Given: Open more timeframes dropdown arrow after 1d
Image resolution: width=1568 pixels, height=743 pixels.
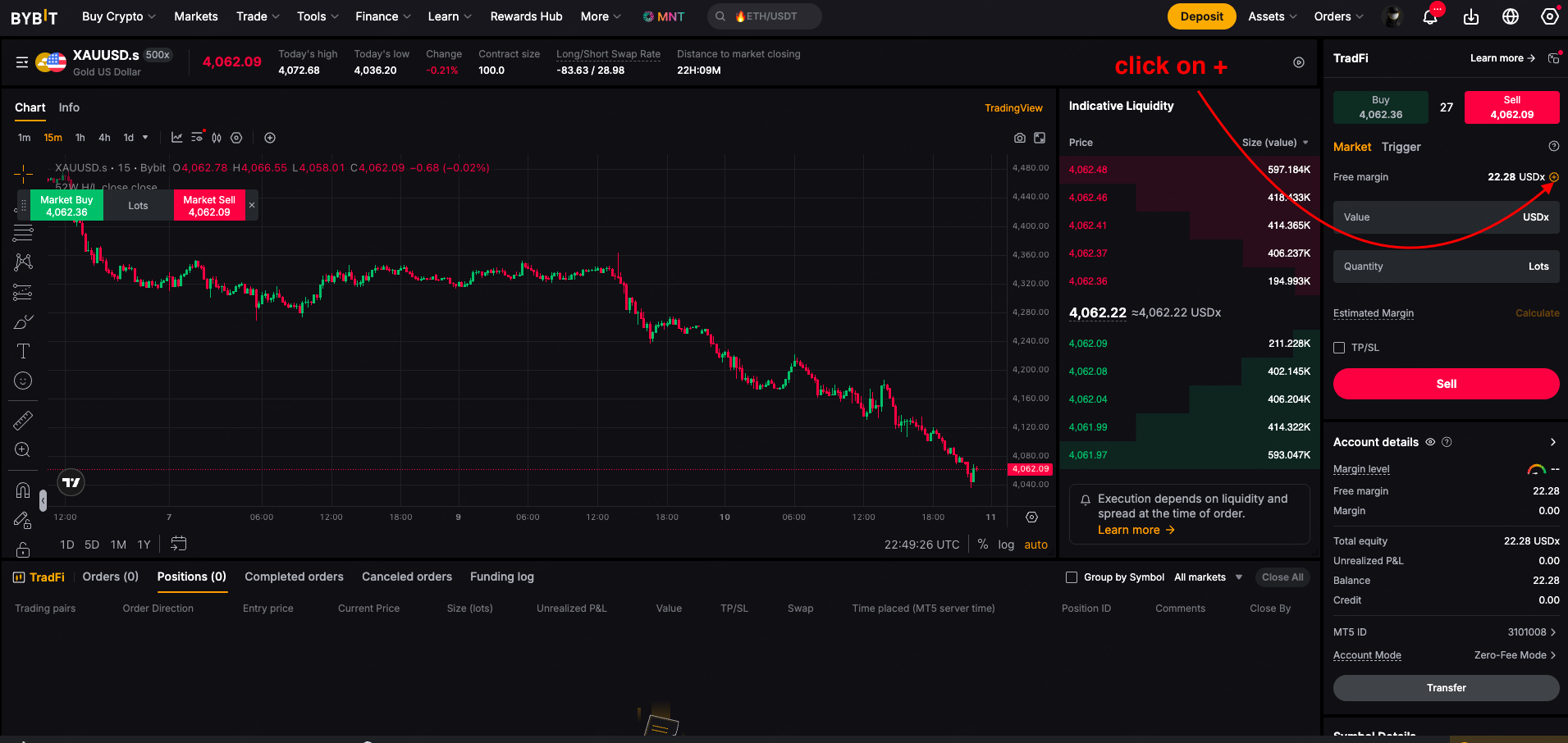Looking at the screenshot, I should 145,138.
